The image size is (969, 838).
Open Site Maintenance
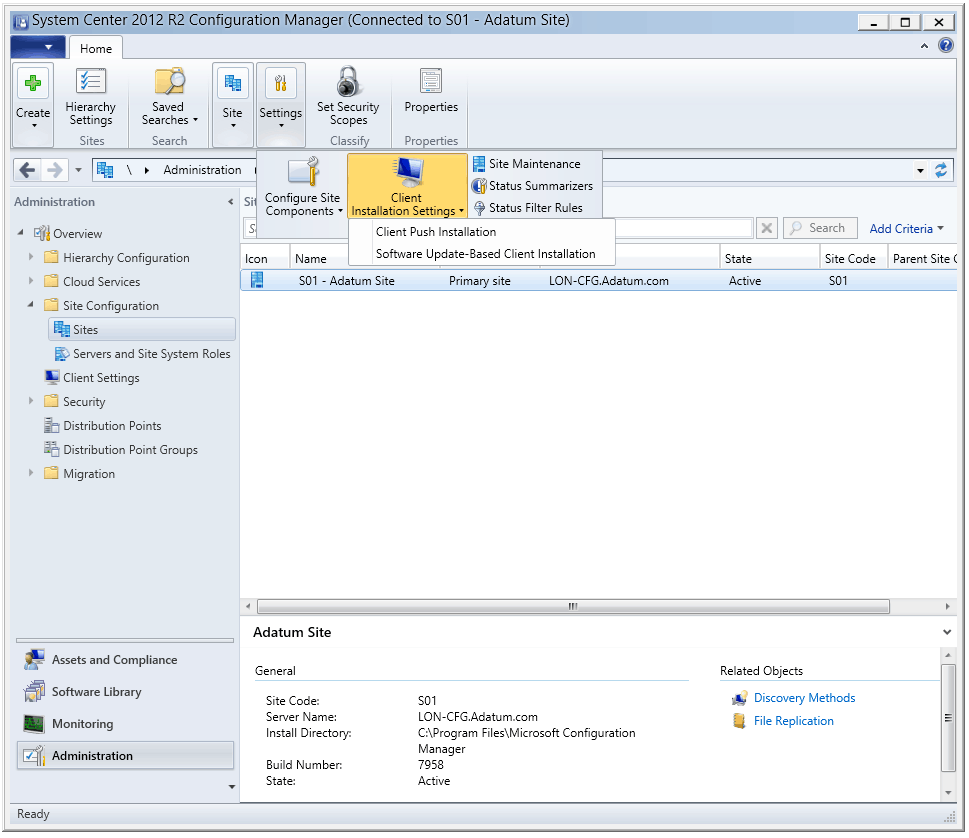pyautogui.click(x=527, y=164)
